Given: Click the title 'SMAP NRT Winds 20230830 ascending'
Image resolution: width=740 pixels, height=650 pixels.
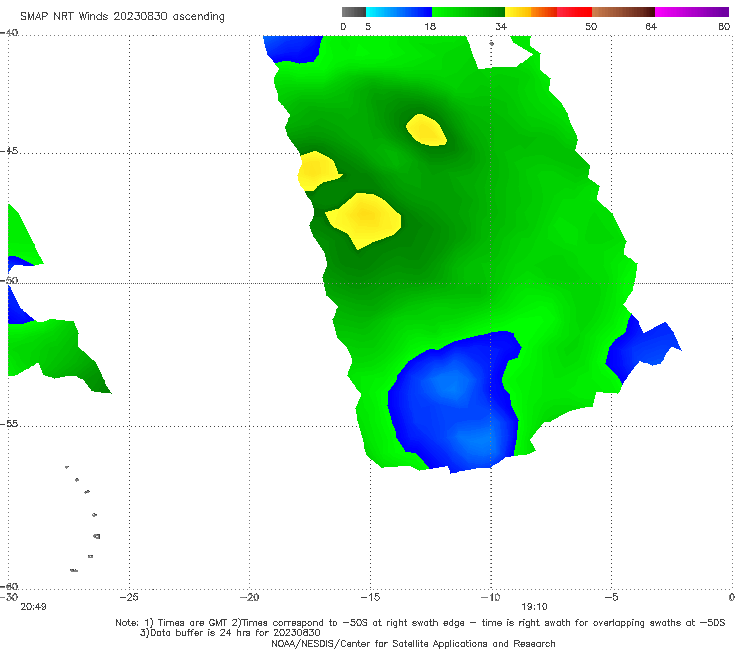Looking at the screenshot, I should 122,16.
